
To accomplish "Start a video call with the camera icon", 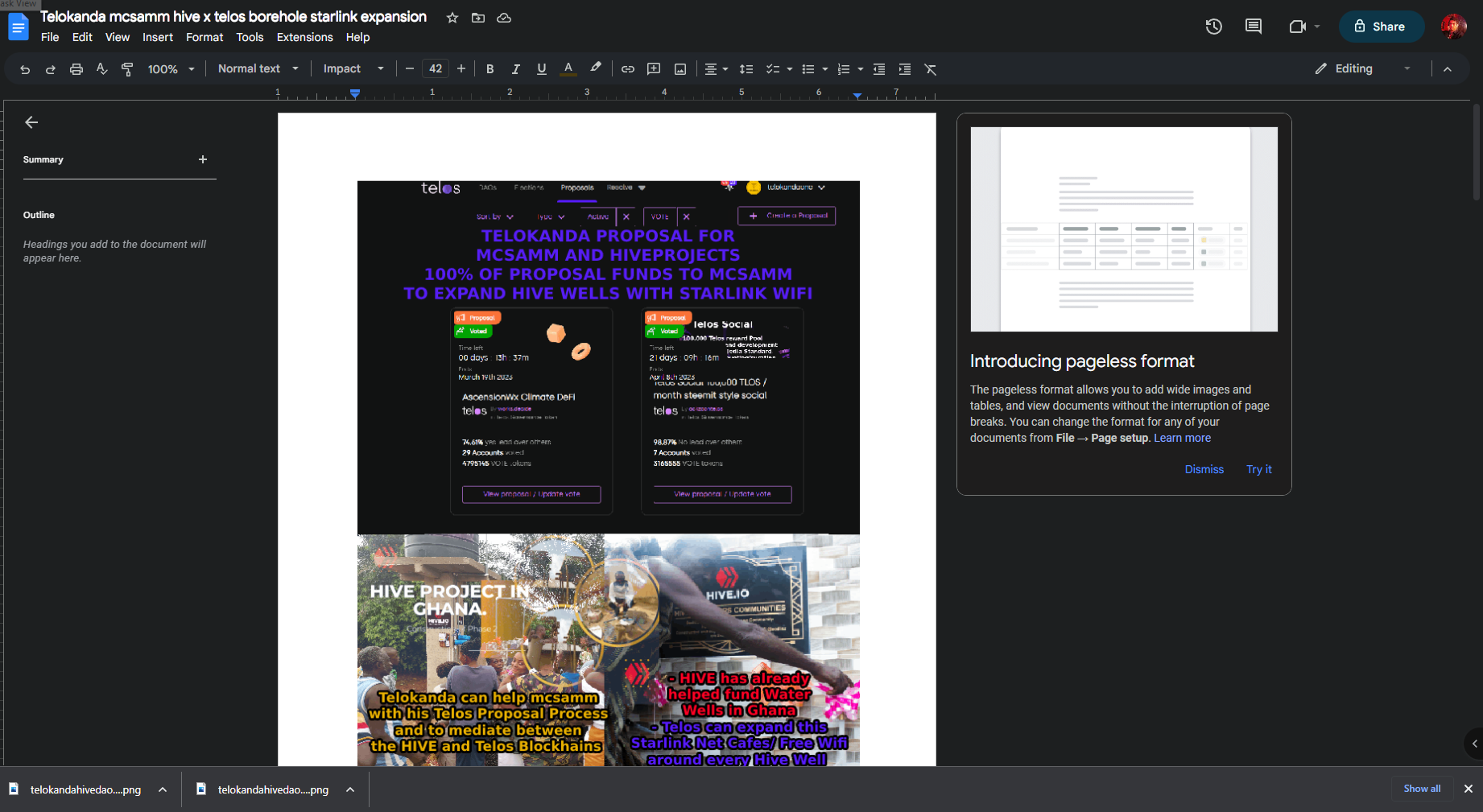I will [1297, 27].
